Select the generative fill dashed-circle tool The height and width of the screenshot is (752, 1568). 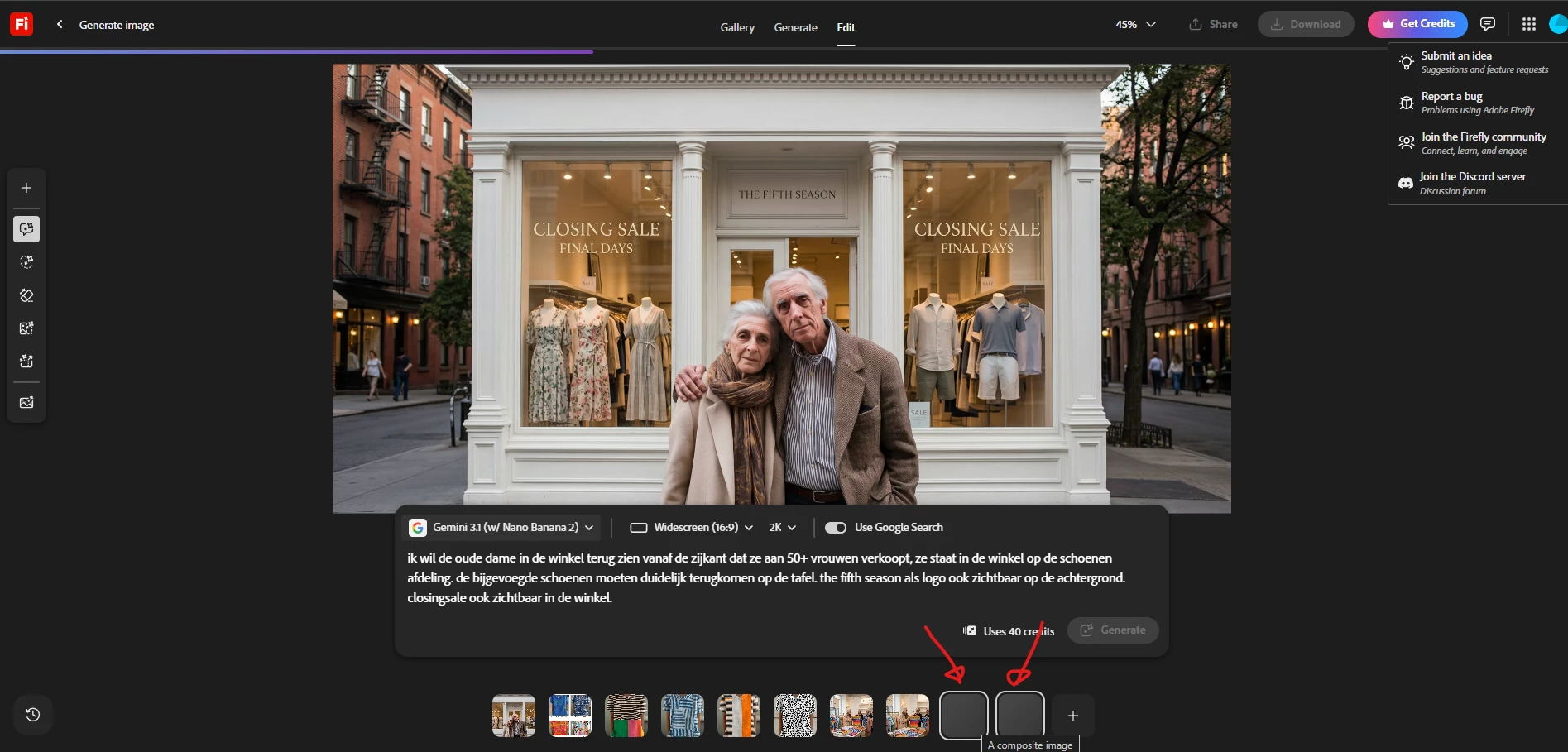(x=26, y=262)
